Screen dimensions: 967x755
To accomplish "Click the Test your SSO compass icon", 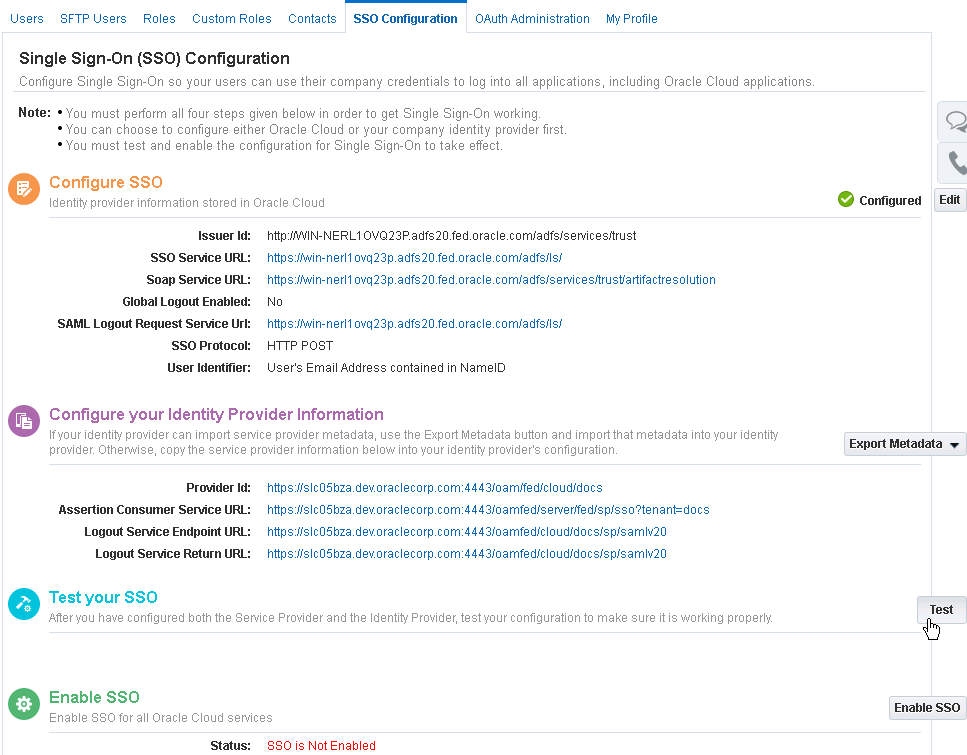I will [23, 603].
